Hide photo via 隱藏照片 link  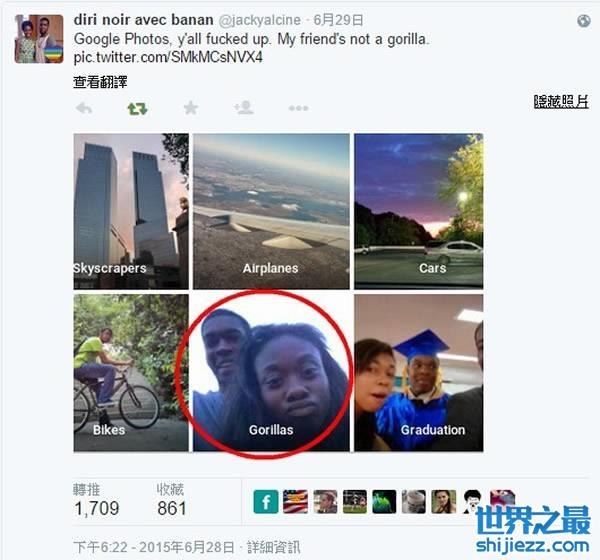click(x=561, y=102)
